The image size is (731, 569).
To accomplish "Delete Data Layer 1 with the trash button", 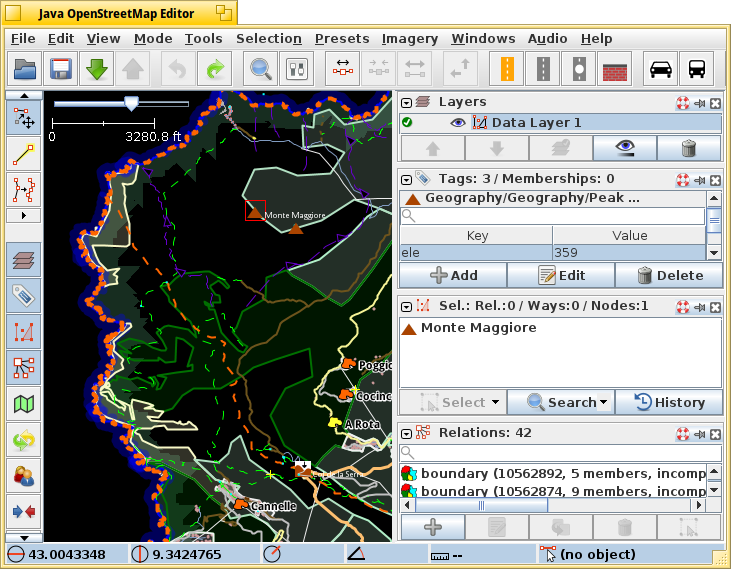I will tap(689, 148).
